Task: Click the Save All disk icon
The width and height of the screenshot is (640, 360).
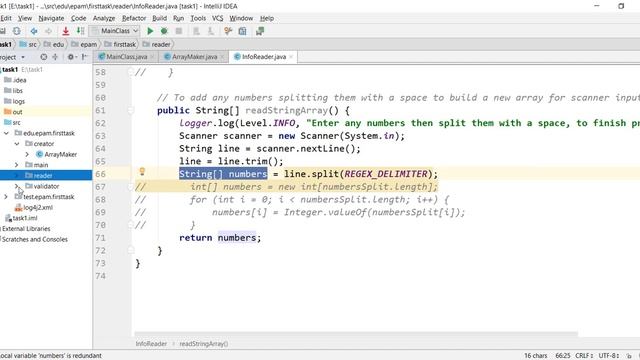Action: click(2, 31)
